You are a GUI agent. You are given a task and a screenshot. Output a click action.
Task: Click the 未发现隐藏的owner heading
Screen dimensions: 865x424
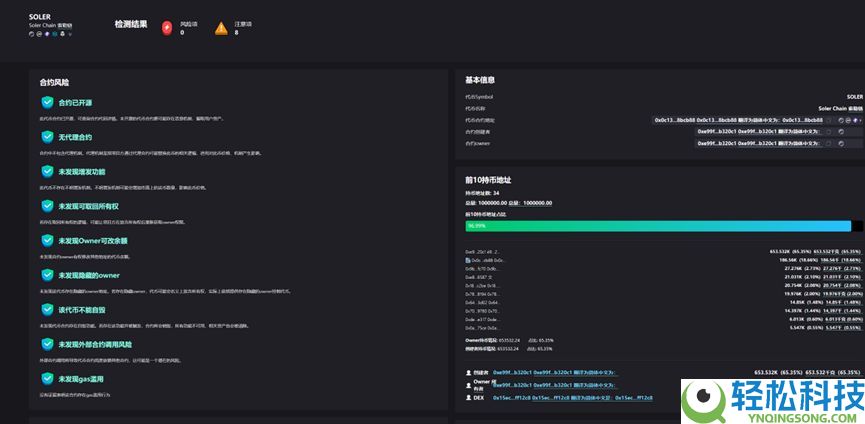pyautogui.click(x=89, y=275)
